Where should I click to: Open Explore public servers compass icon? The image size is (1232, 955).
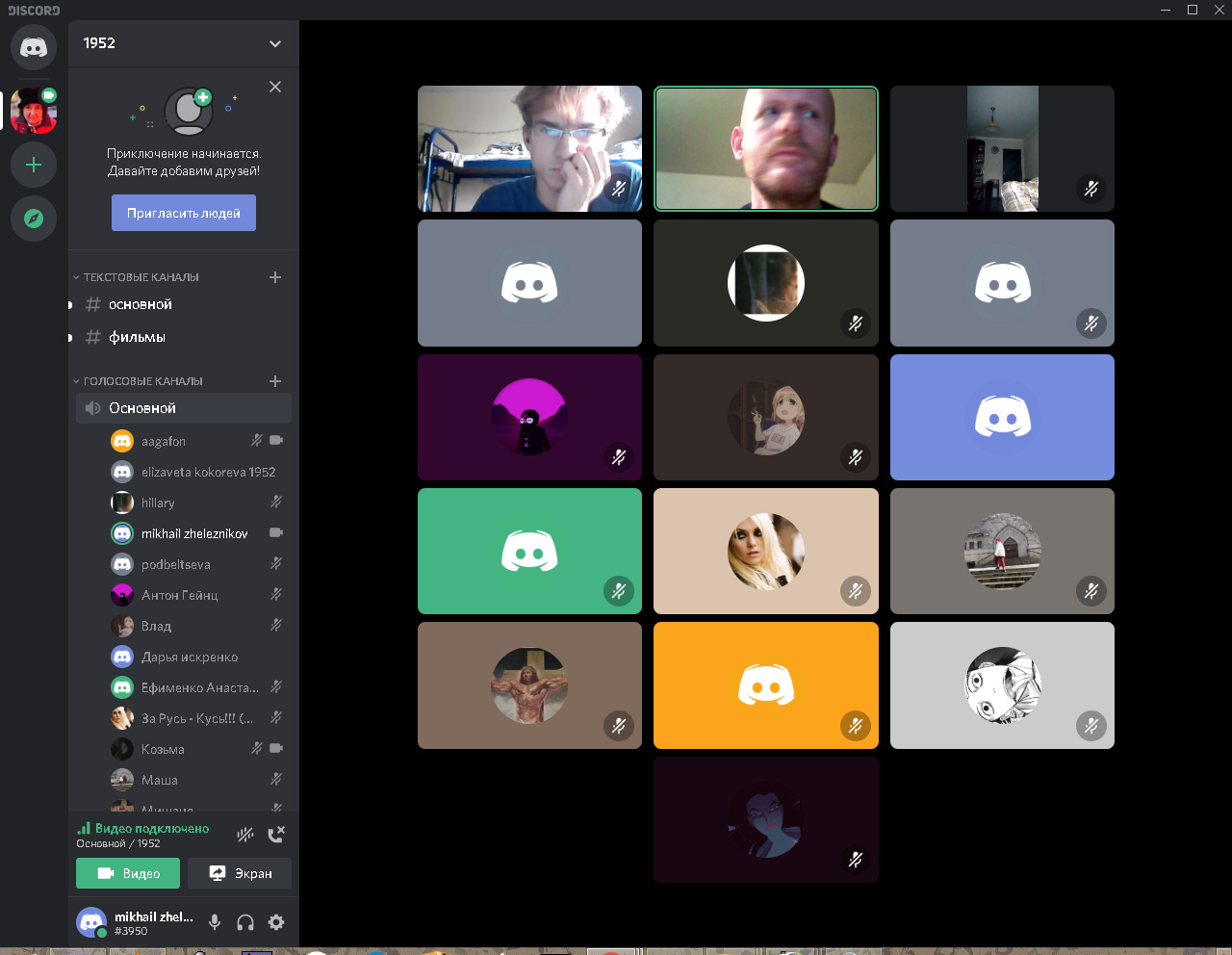[x=34, y=219]
